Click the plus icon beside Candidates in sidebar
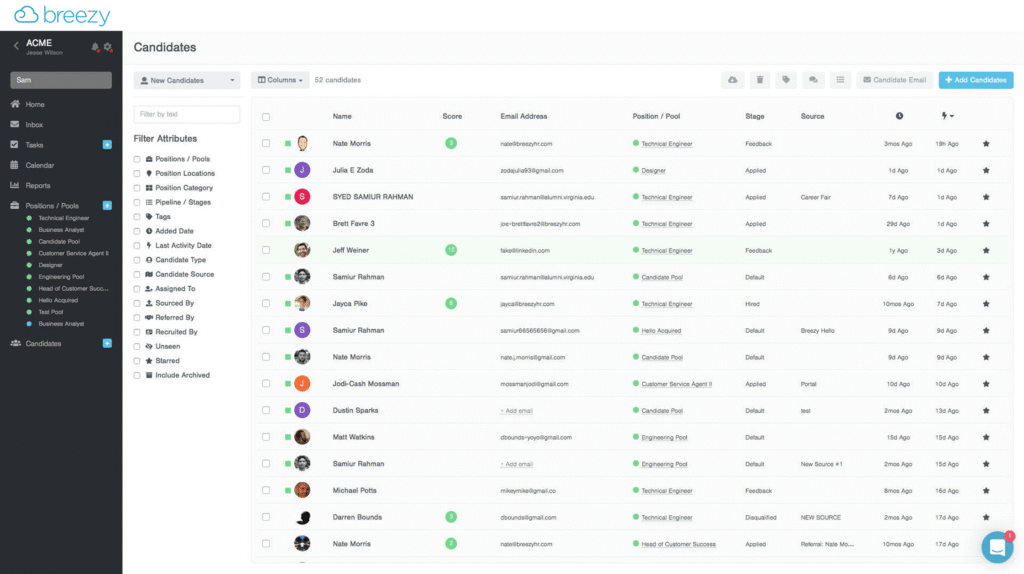 pyautogui.click(x=107, y=343)
